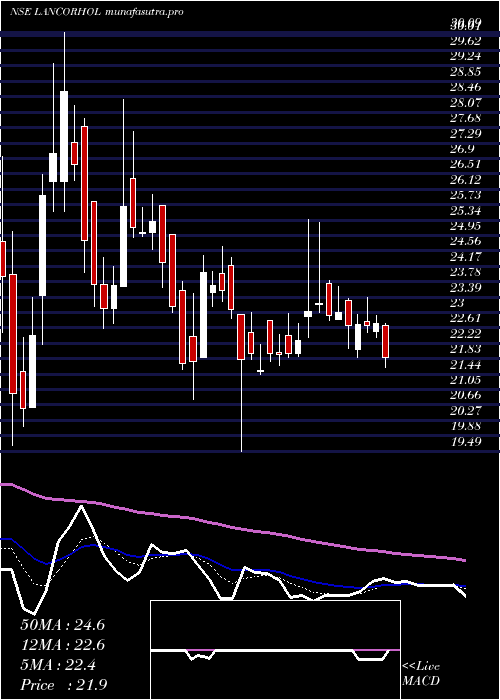Select the 22.22 price axis label
The image size is (500, 700).
(466, 334)
